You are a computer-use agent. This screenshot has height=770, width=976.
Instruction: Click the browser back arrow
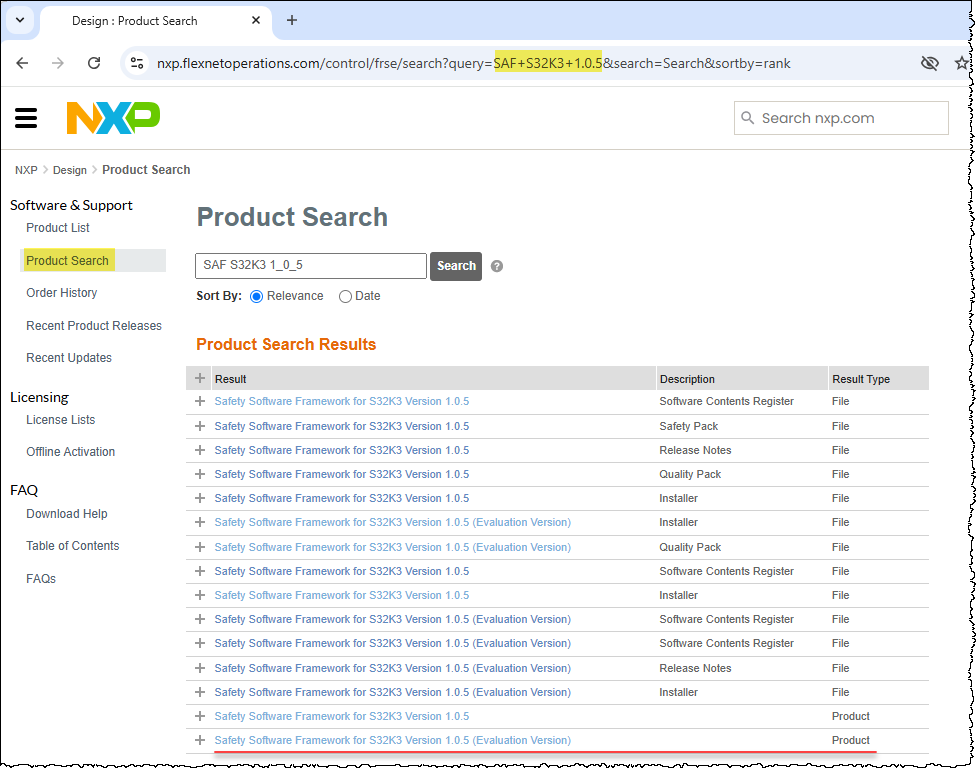tap(22, 62)
